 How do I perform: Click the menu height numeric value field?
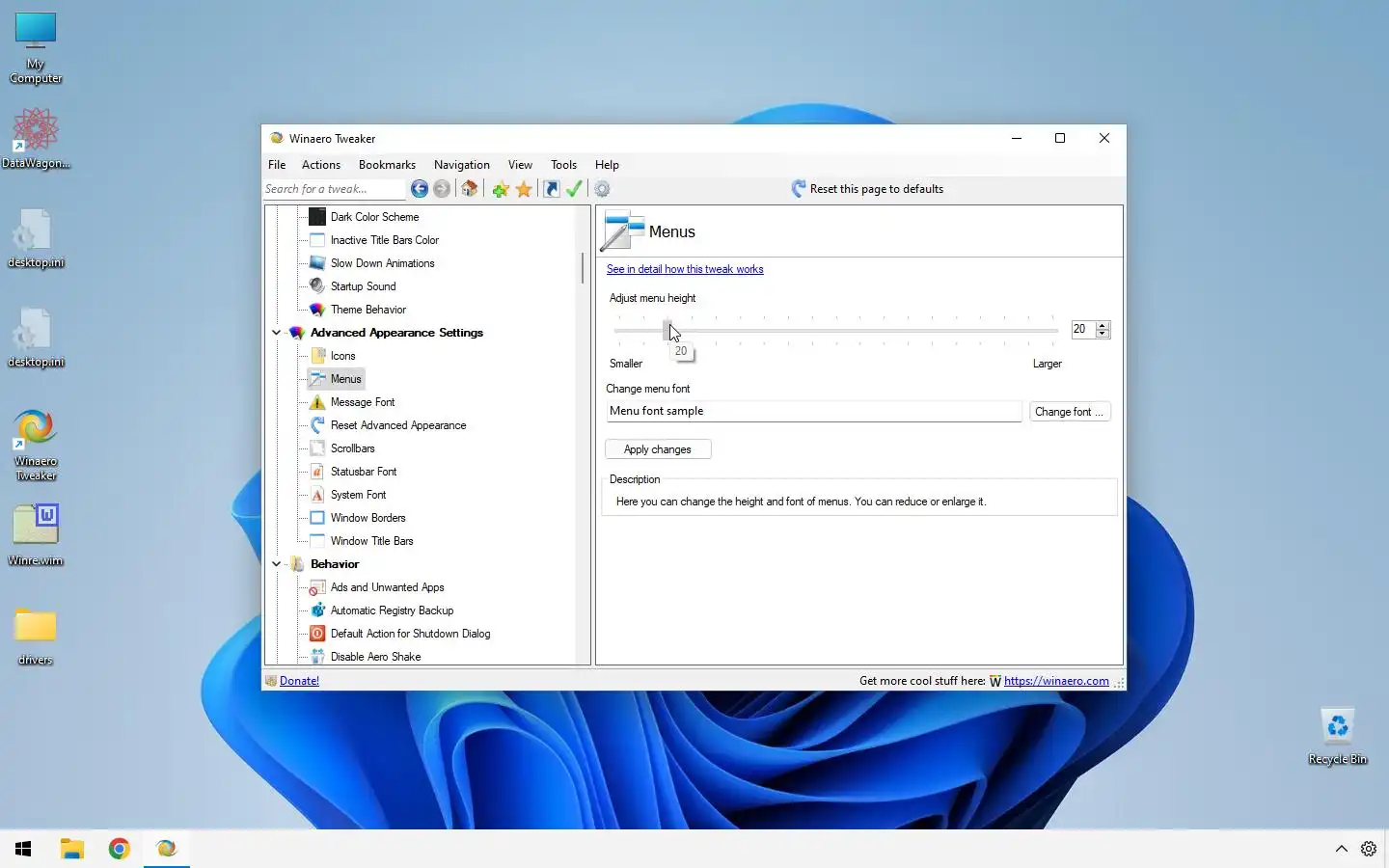pos(1083,330)
